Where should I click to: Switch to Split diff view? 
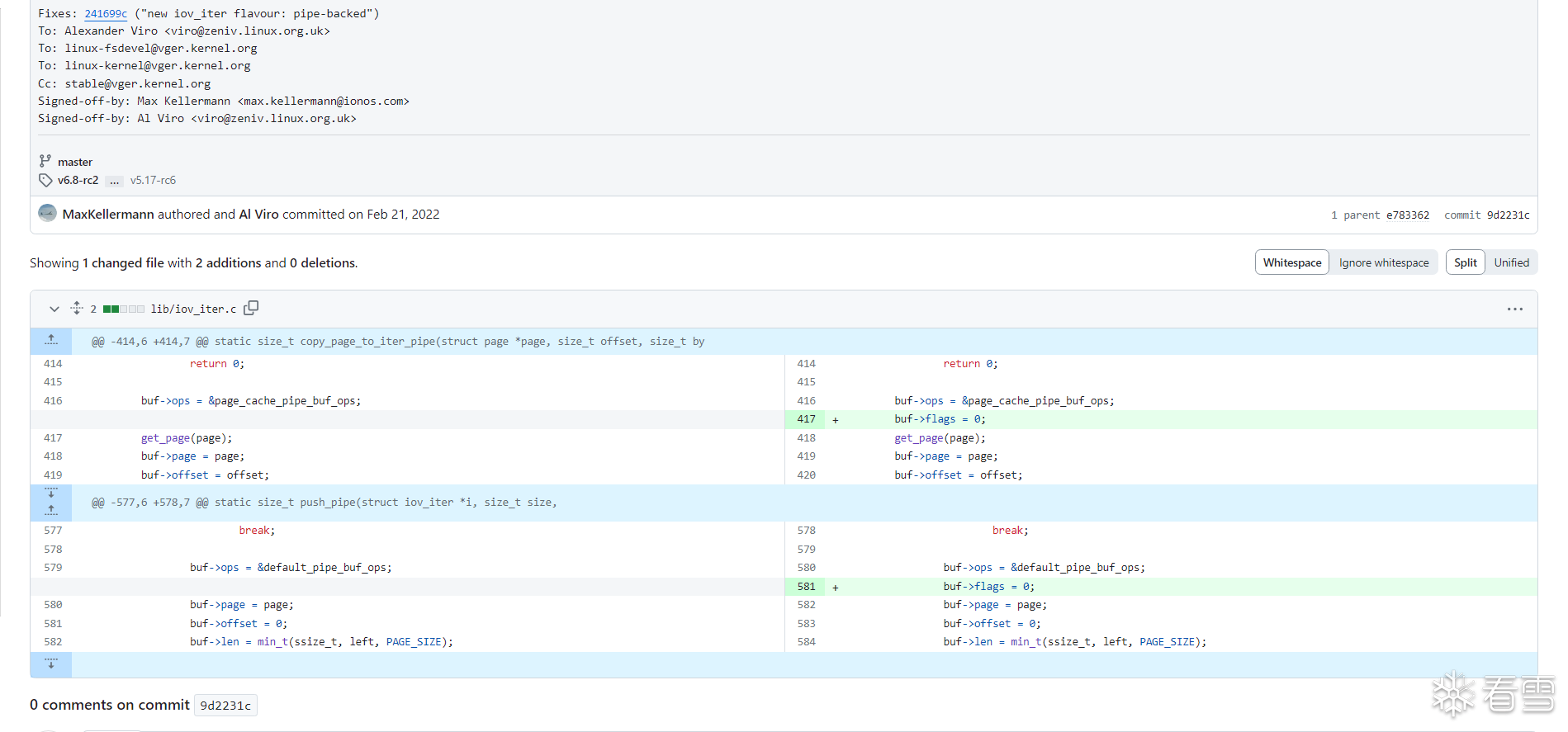pyautogui.click(x=1466, y=262)
